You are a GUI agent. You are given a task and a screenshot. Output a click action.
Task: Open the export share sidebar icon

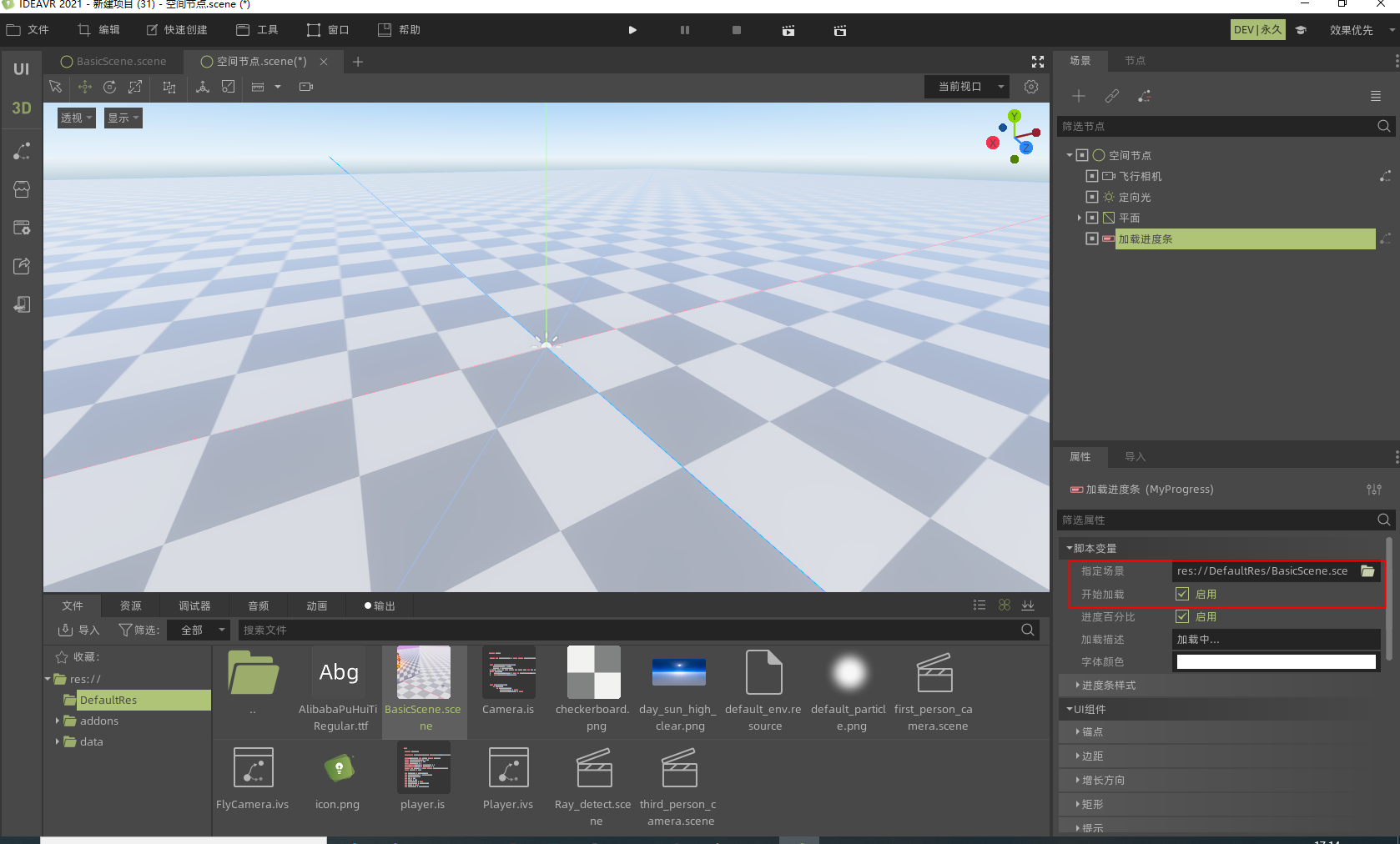pos(22,266)
